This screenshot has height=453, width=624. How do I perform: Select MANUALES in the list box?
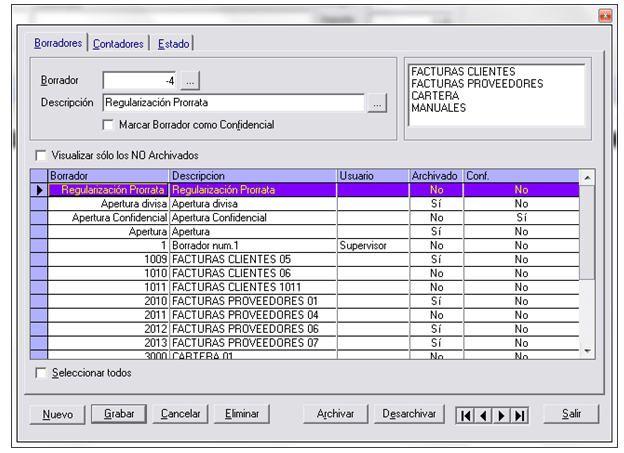coord(438,108)
